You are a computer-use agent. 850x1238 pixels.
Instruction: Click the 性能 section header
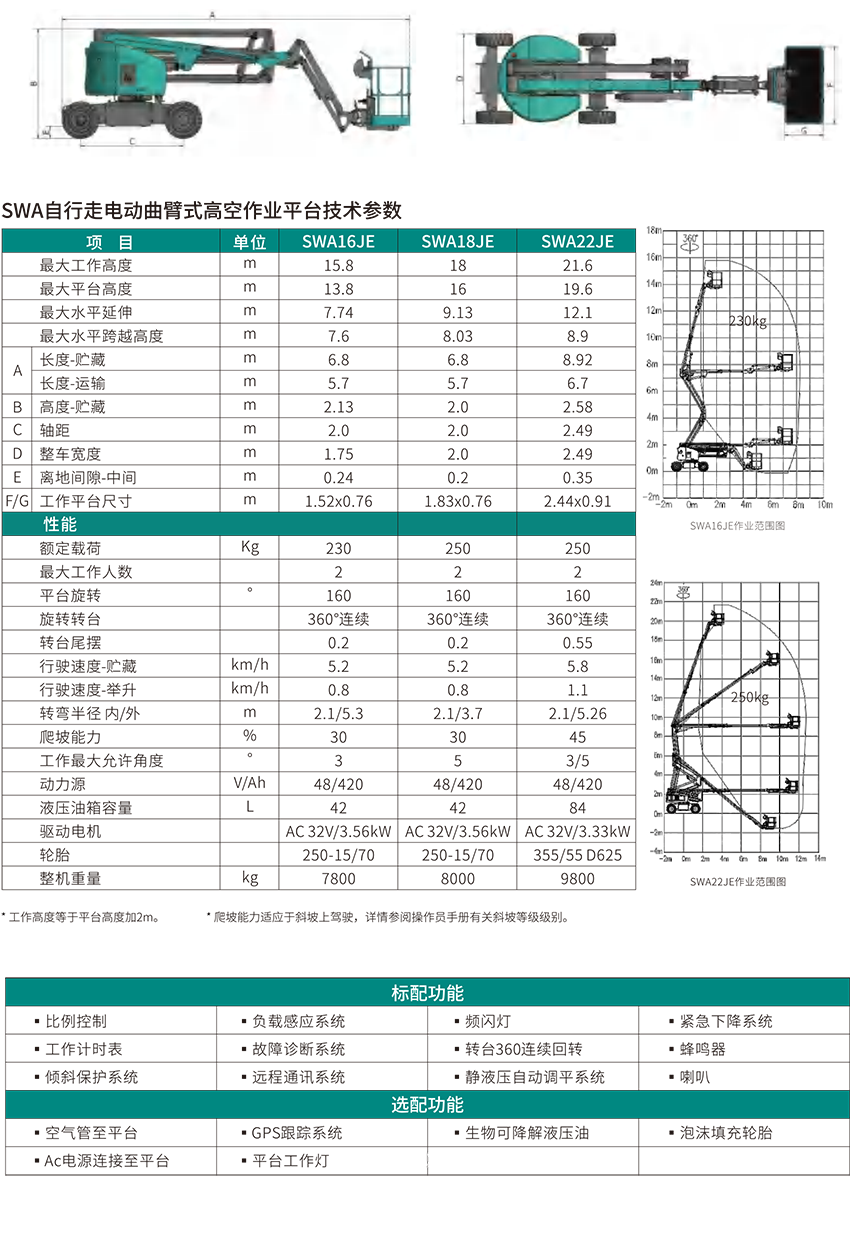[60, 524]
